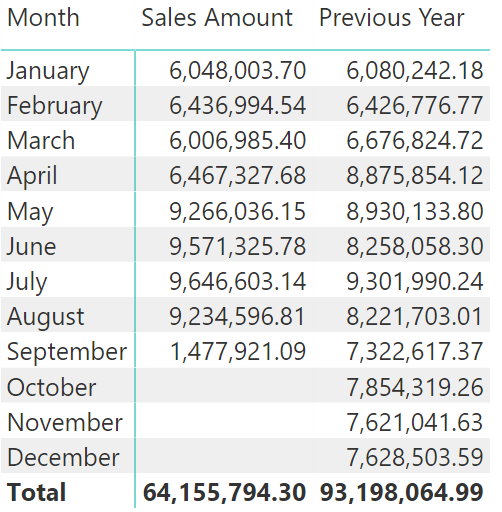Image resolution: width=502 pixels, height=512 pixels.
Task: Select the December month cell
Action: pyautogui.click(x=63, y=457)
